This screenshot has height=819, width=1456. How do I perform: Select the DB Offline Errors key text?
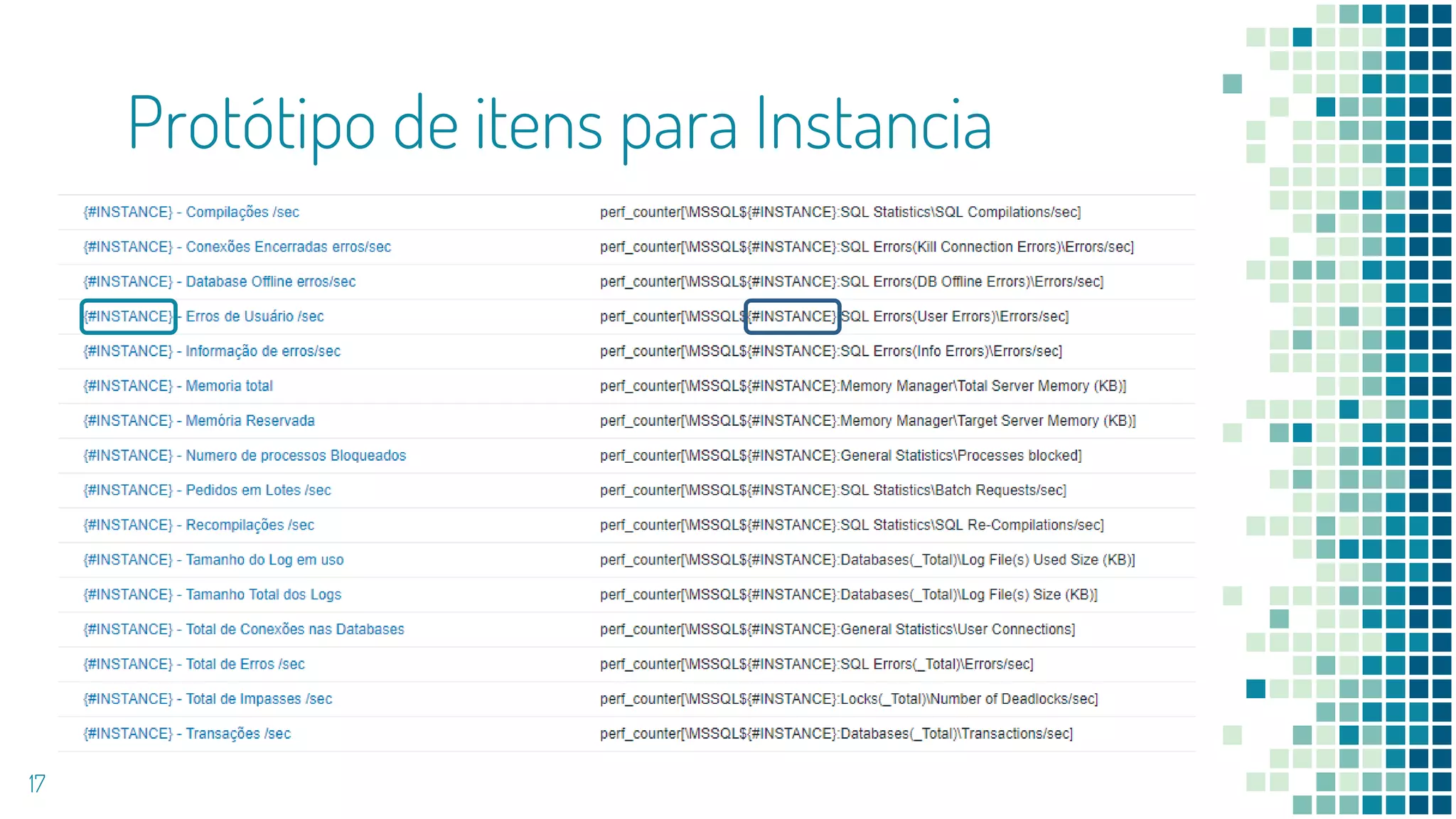(852, 282)
